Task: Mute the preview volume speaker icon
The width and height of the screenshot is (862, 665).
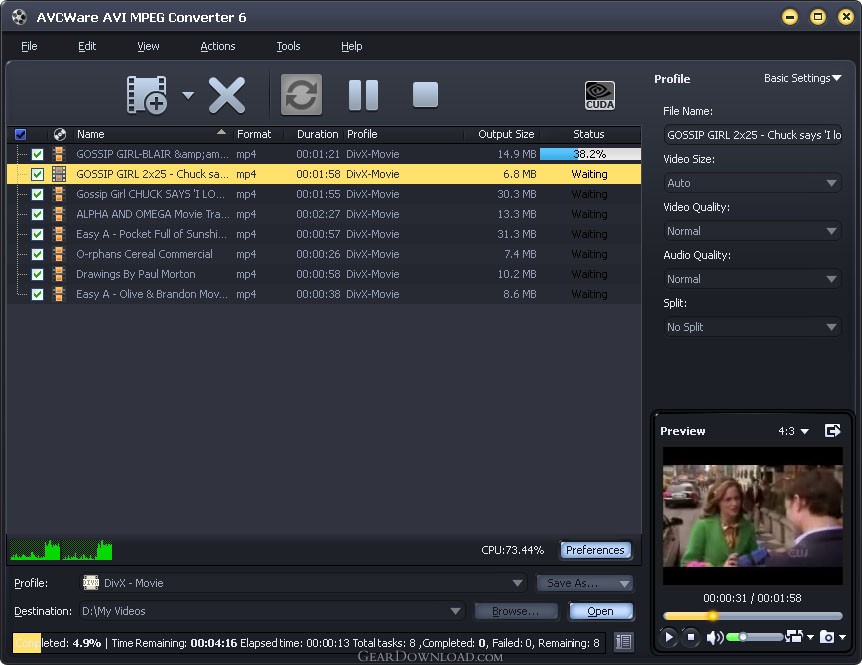Action: 714,637
